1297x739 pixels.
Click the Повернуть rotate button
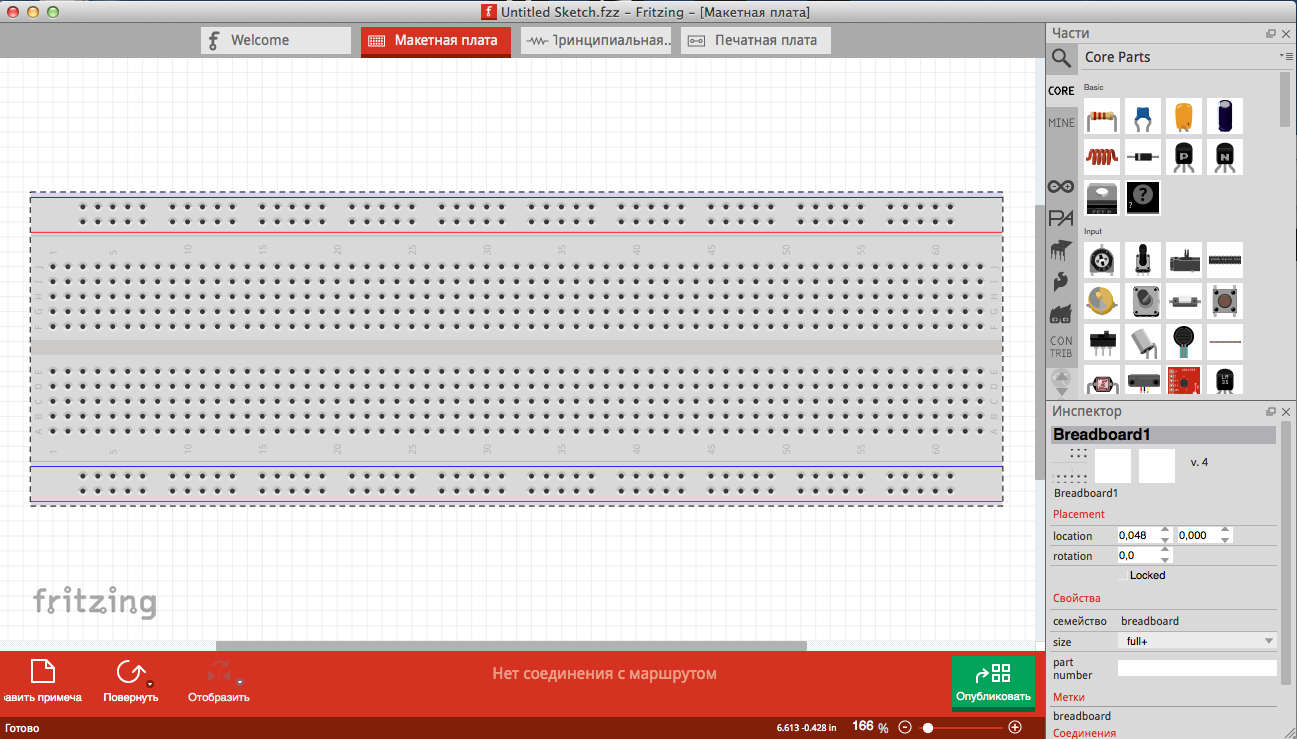pyautogui.click(x=130, y=681)
